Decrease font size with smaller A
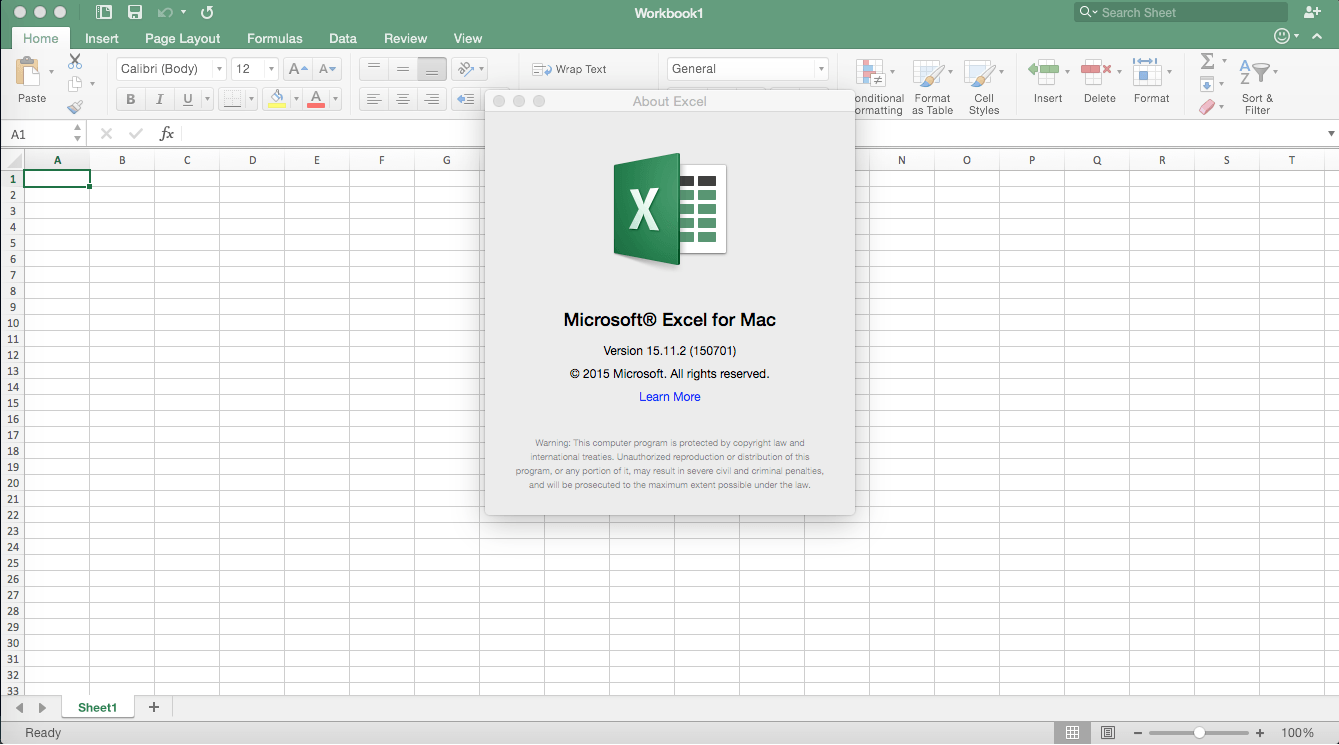1339x745 pixels. [327, 69]
